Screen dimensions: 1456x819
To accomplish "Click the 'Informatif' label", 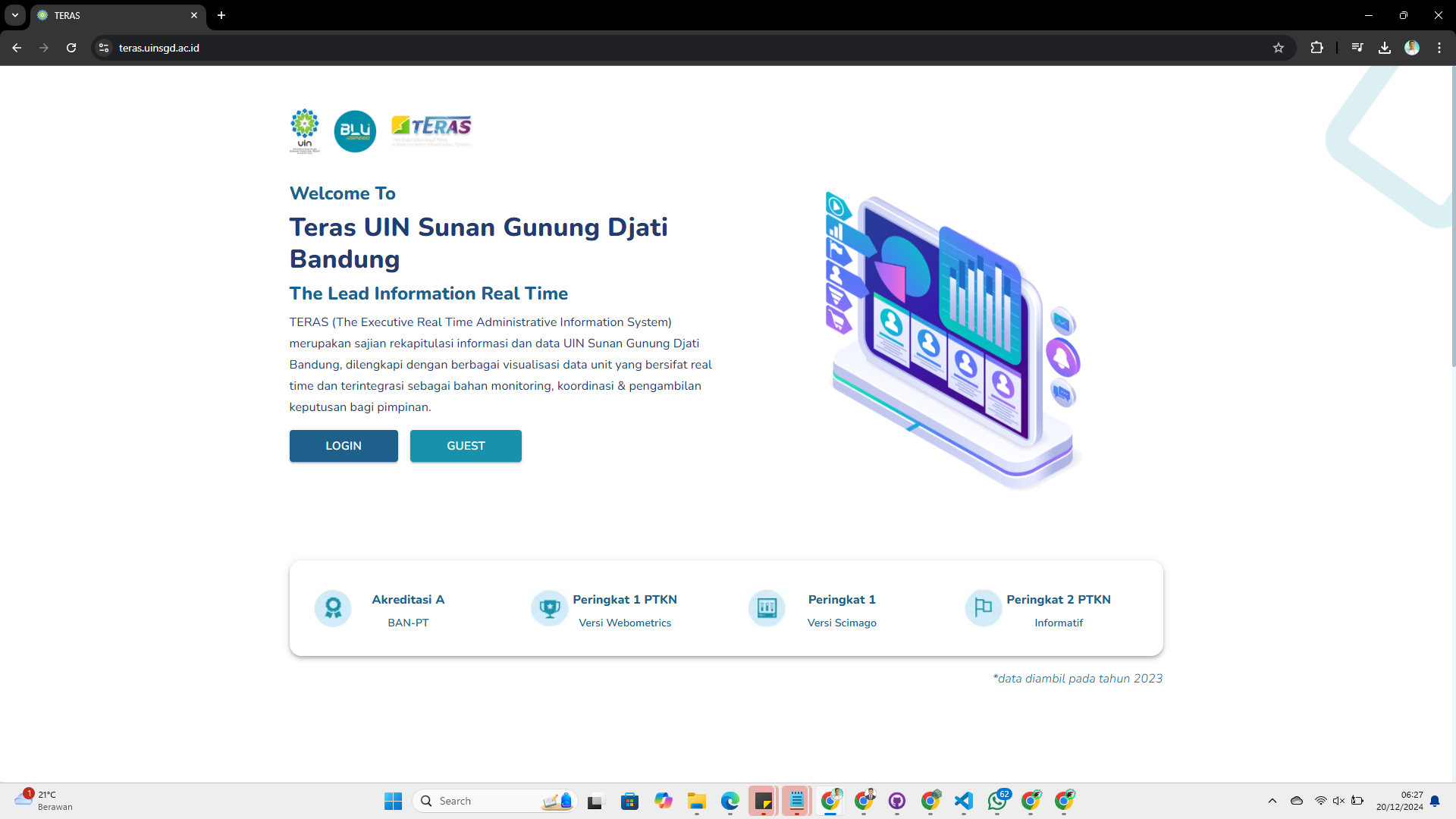I will point(1059,623).
